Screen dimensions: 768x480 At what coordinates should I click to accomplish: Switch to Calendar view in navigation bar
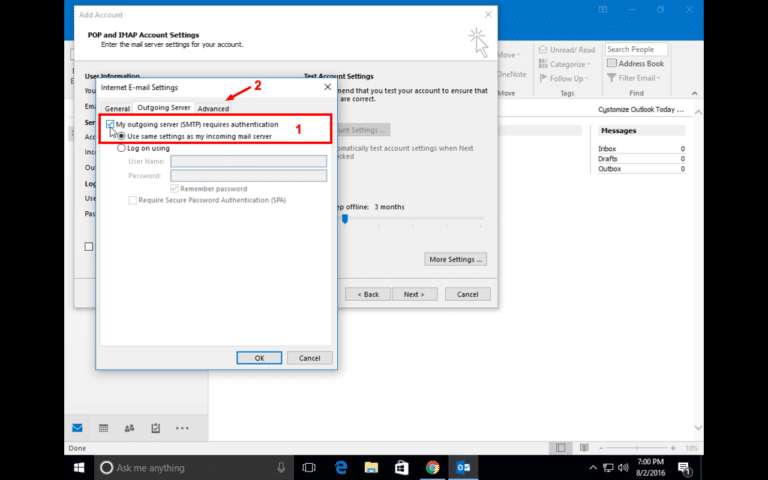pyautogui.click(x=103, y=428)
